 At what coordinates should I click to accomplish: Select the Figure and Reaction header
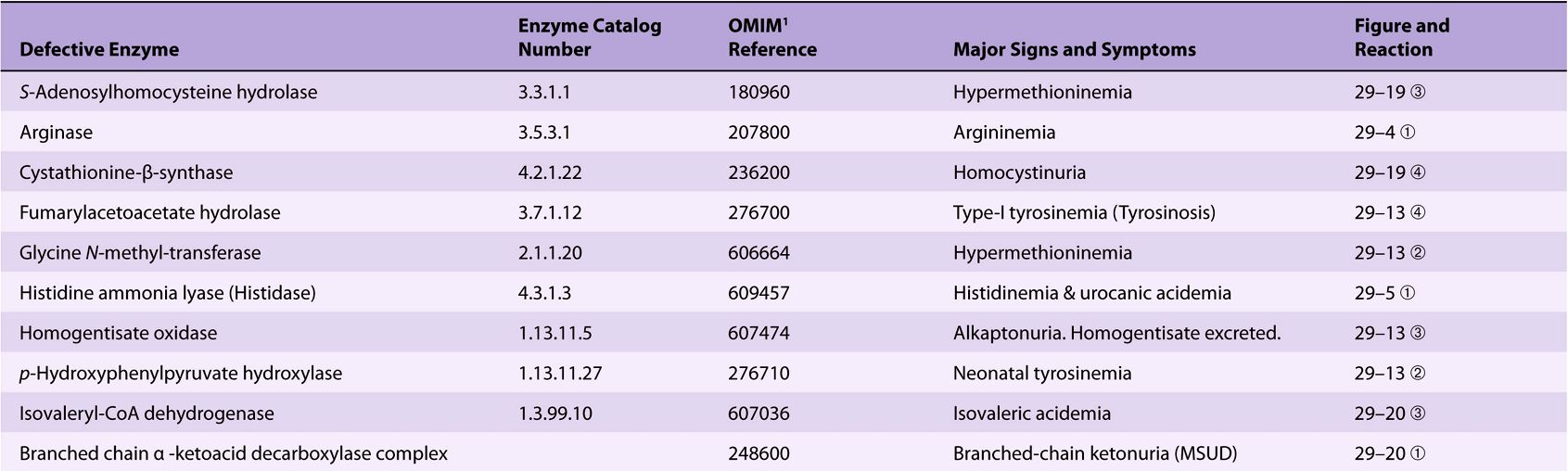1401,37
